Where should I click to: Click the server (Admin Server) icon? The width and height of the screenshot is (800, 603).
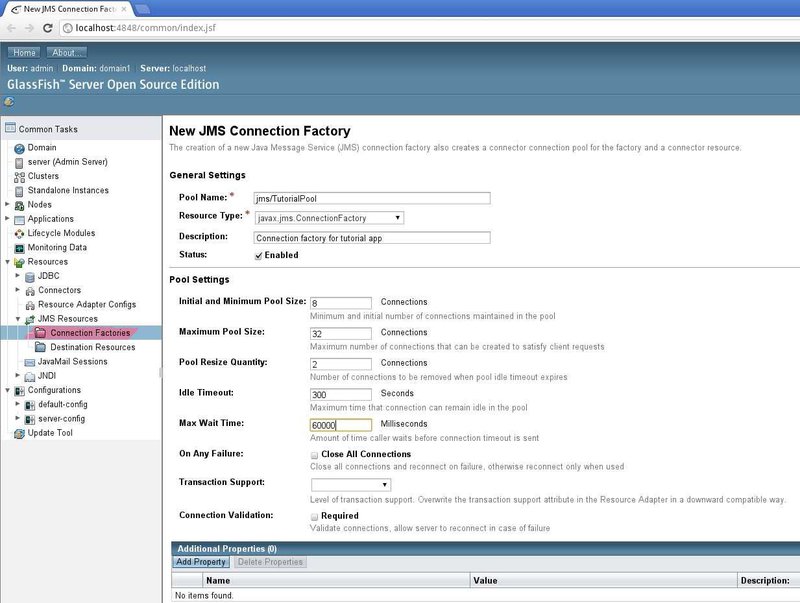tap(19, 163)
